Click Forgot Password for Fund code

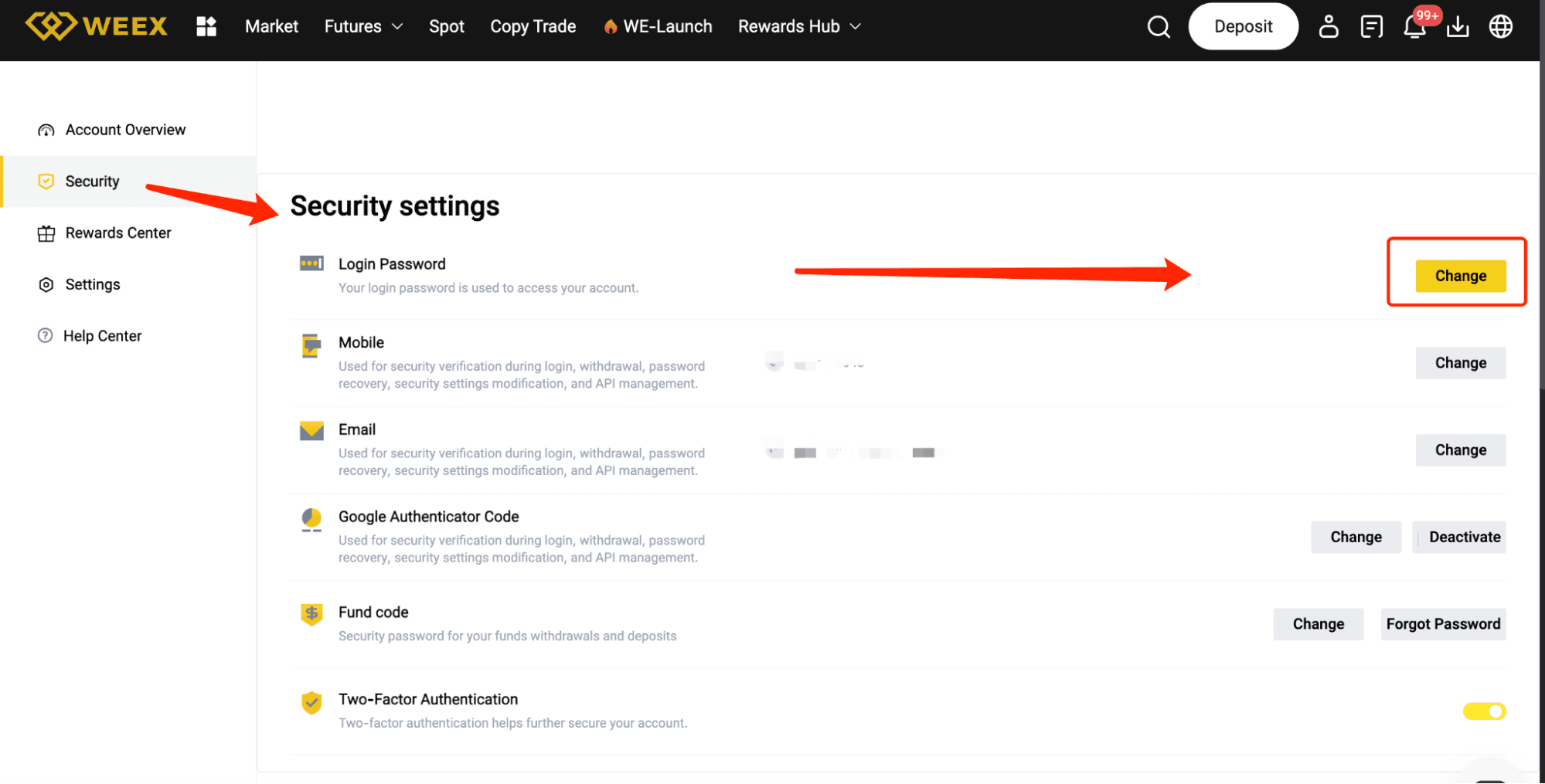(x=1442, y=624)
